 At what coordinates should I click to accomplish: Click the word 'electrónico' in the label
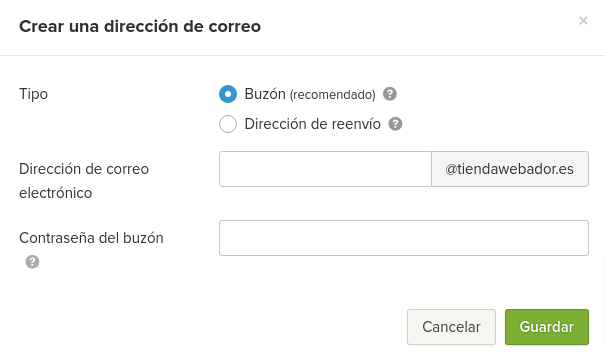pyautogui.click(x=56, y=193)
